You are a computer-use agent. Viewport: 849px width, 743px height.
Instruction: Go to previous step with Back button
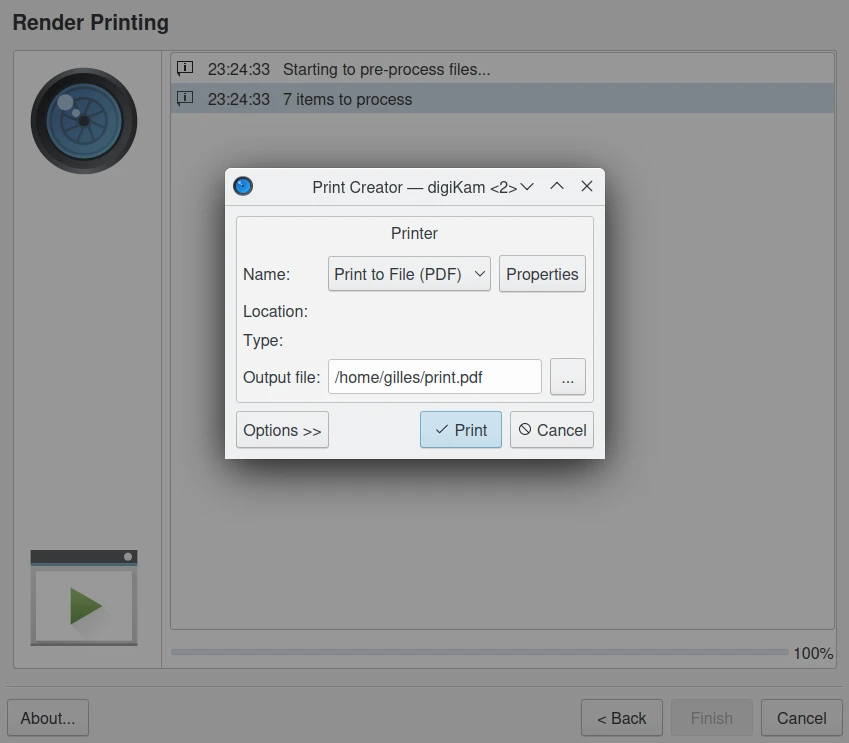pyautogui.click(x=621, y=718)
